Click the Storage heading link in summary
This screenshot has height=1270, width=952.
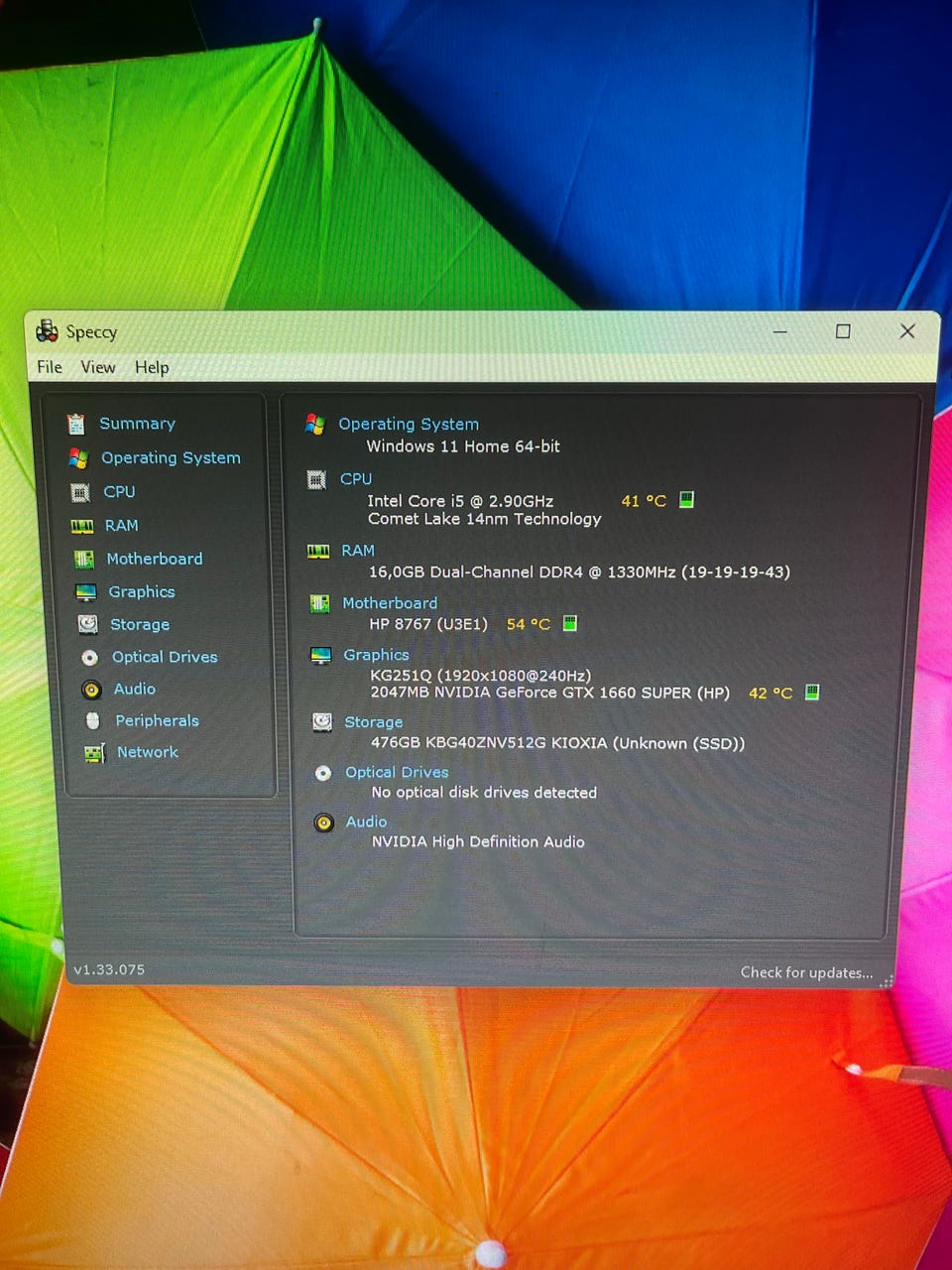374,721
